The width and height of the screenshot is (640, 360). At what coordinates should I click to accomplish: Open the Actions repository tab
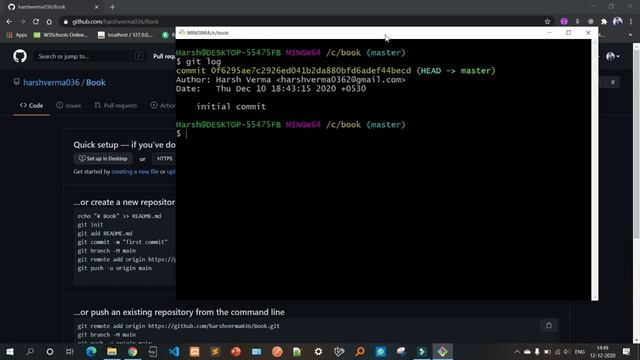[163, 105]
